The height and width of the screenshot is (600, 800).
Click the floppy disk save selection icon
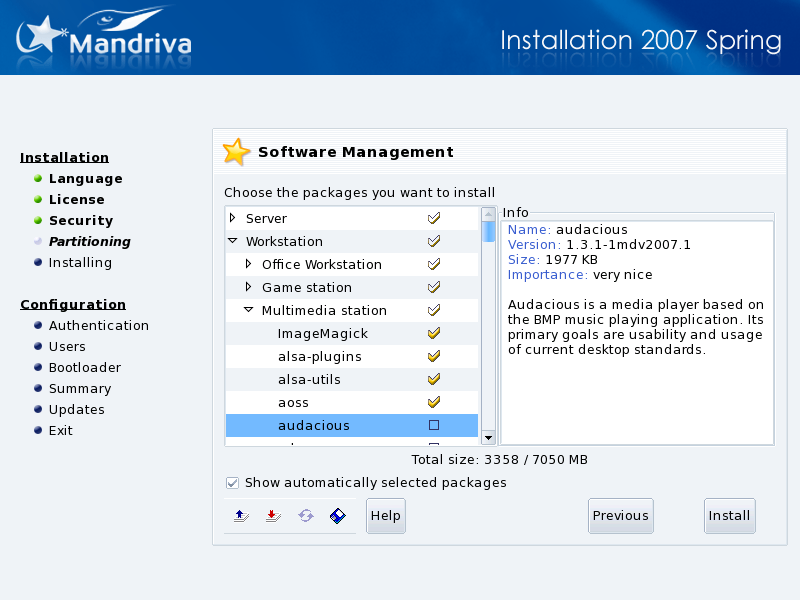pos(338,516)
